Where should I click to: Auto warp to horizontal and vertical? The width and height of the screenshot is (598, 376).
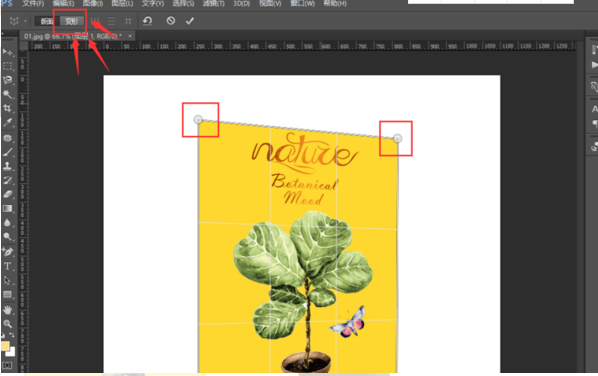tap(128, 21)
